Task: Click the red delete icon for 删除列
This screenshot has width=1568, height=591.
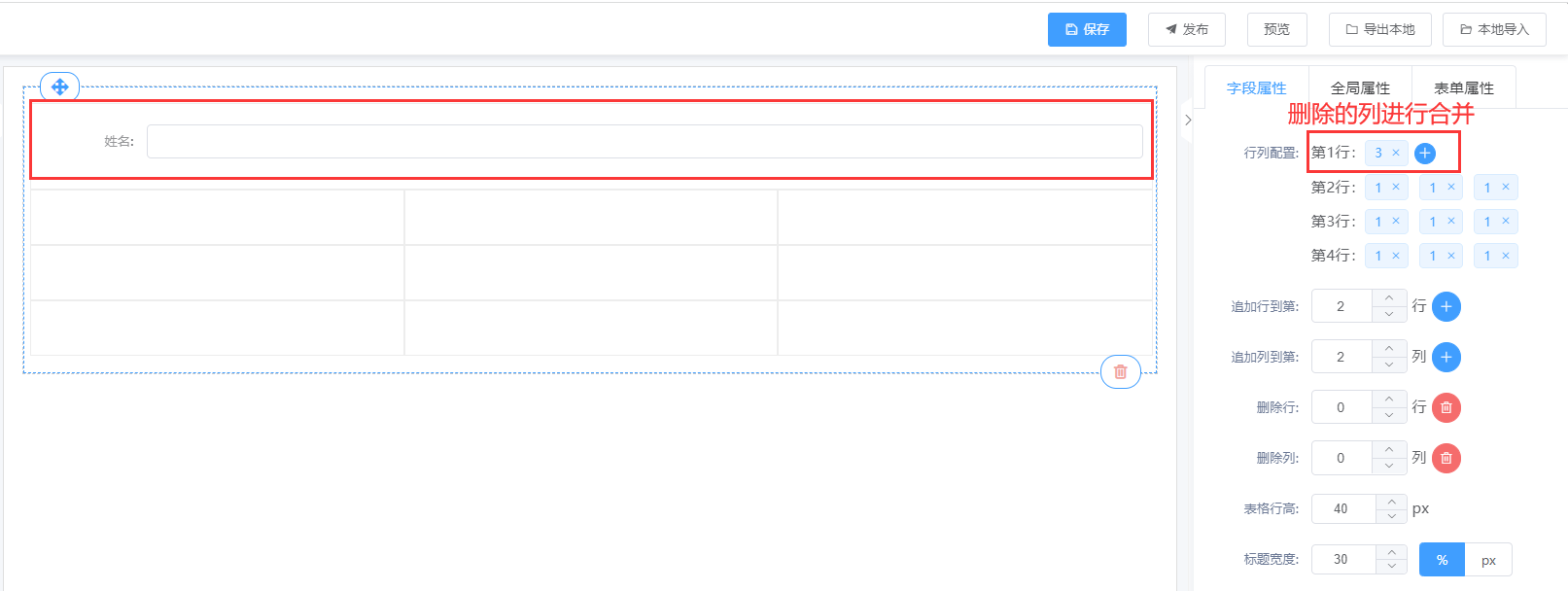Action: point(1446,458)
